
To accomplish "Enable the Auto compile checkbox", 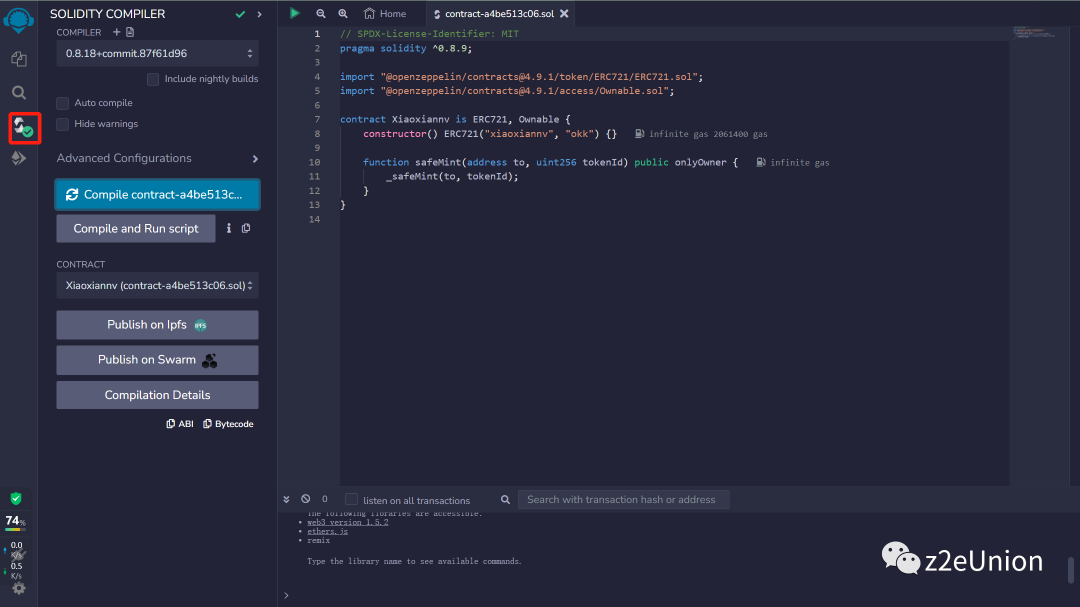I will tap(63, 103).
